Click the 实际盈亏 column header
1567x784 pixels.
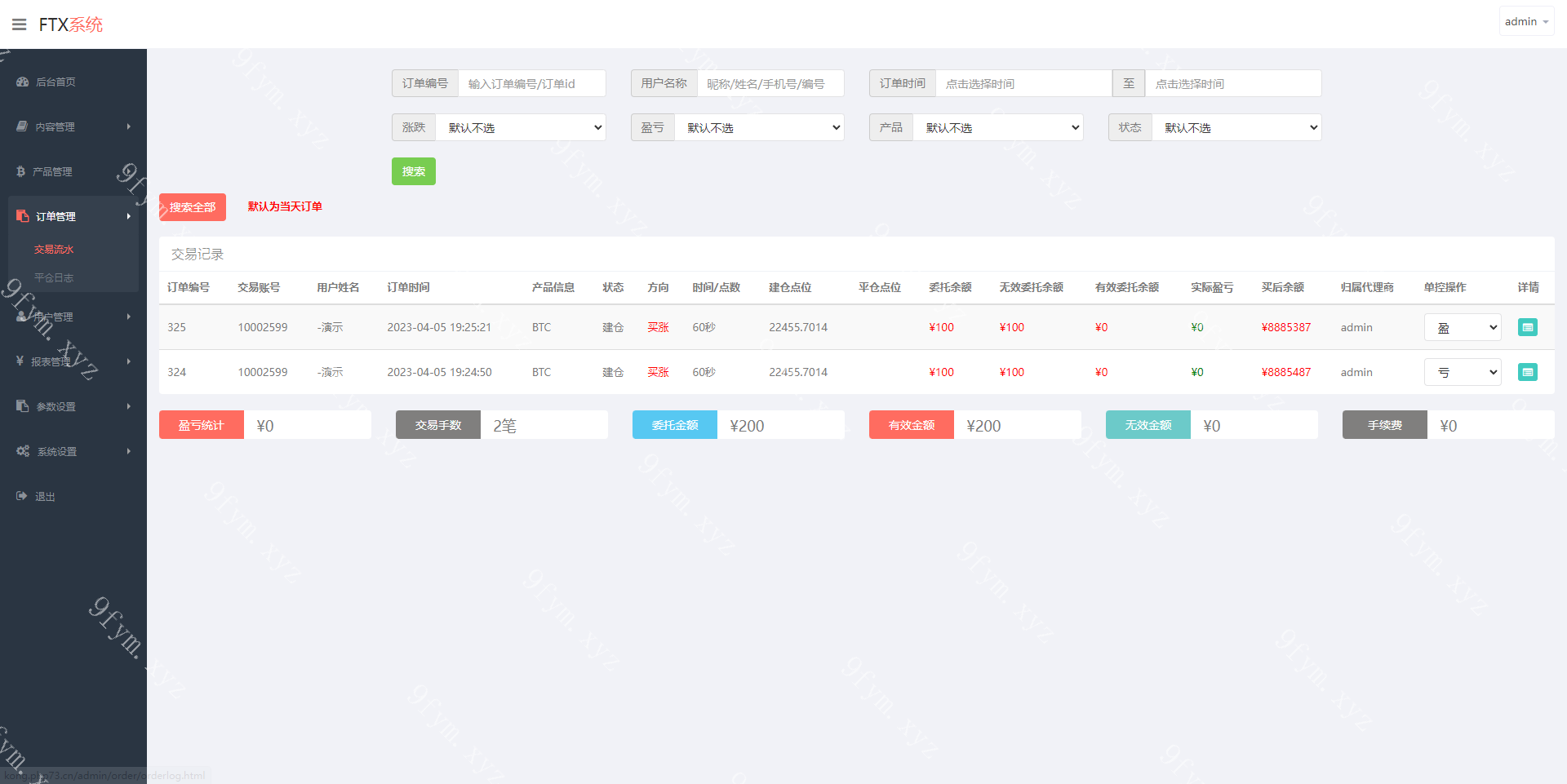[1212, 287]
